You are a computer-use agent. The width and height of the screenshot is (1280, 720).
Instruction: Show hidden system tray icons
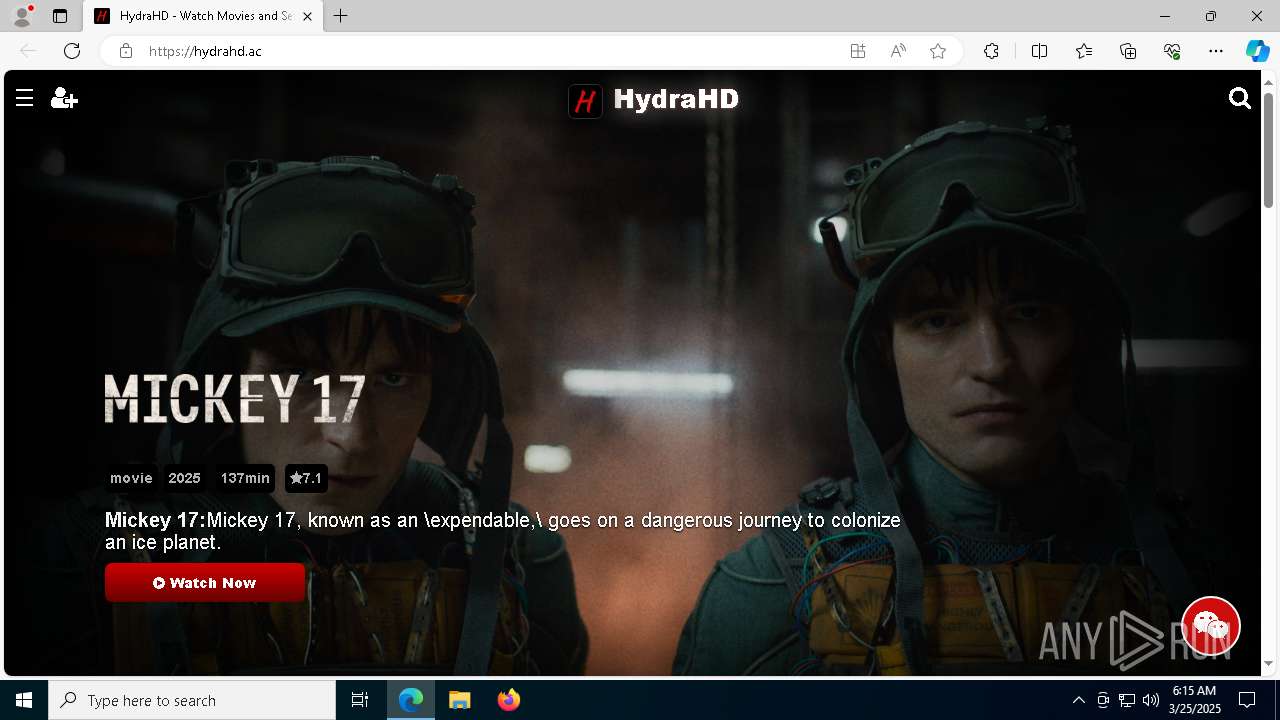[1078, 700]
